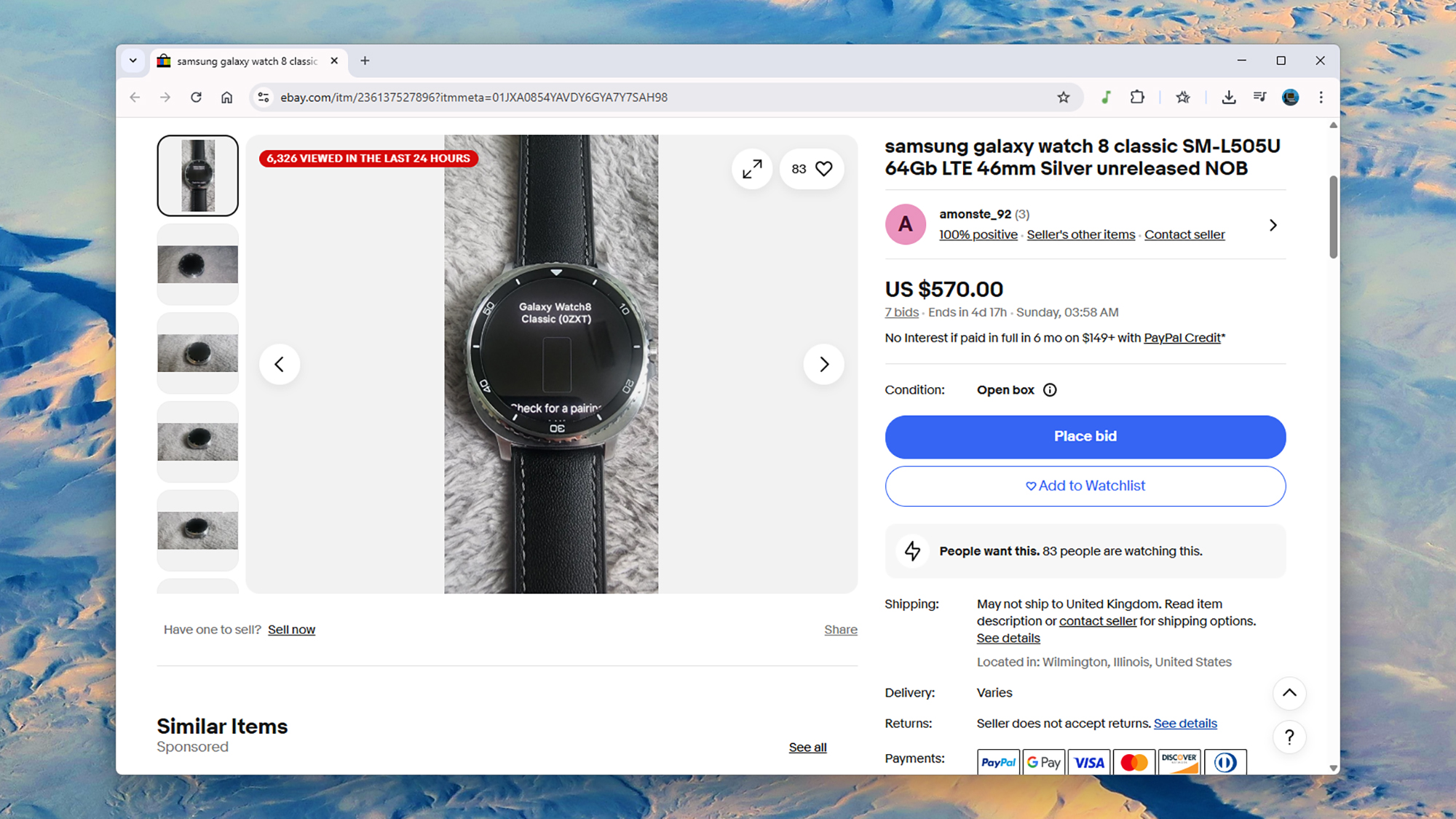Select the fourth watch thumbnail
Image resolution: width=1456 pixels, height=819 pixels.
pos(198,442)
